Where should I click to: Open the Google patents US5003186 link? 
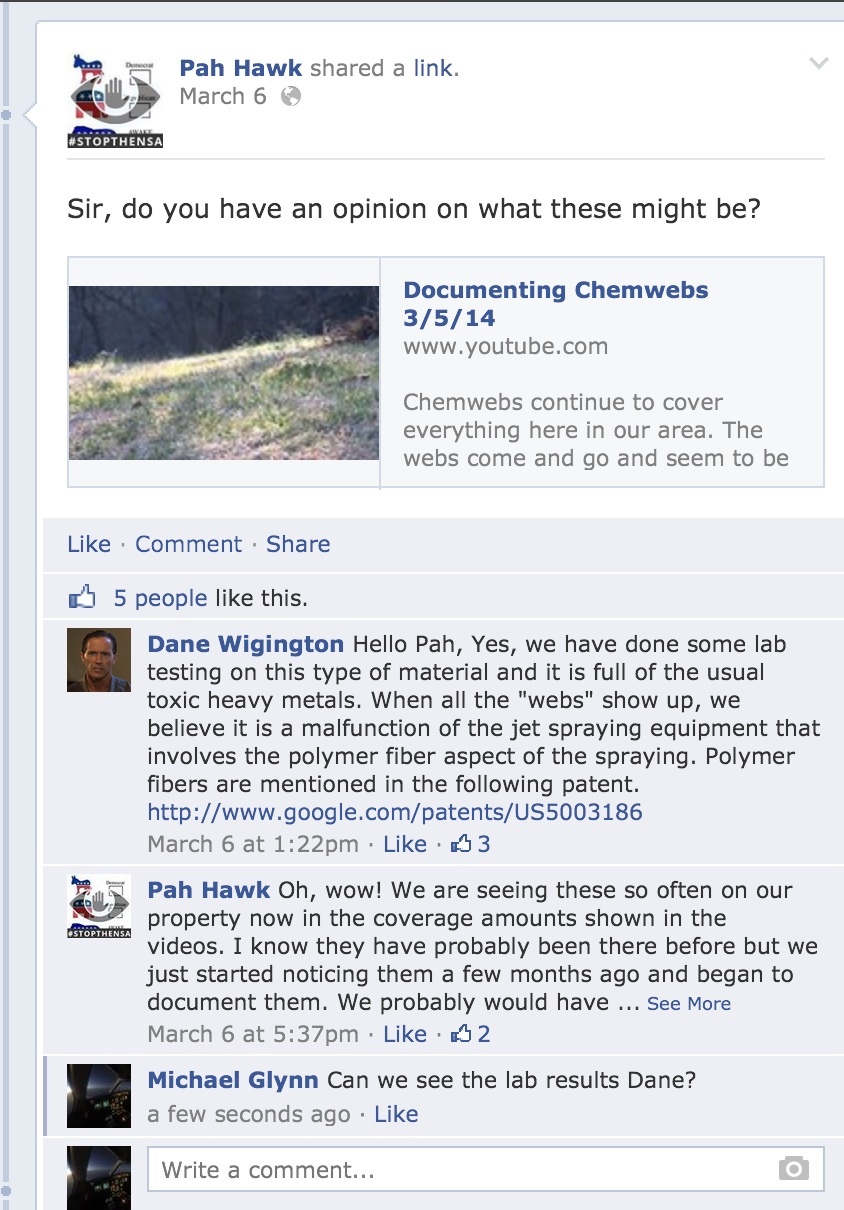[x=395, y=811]
